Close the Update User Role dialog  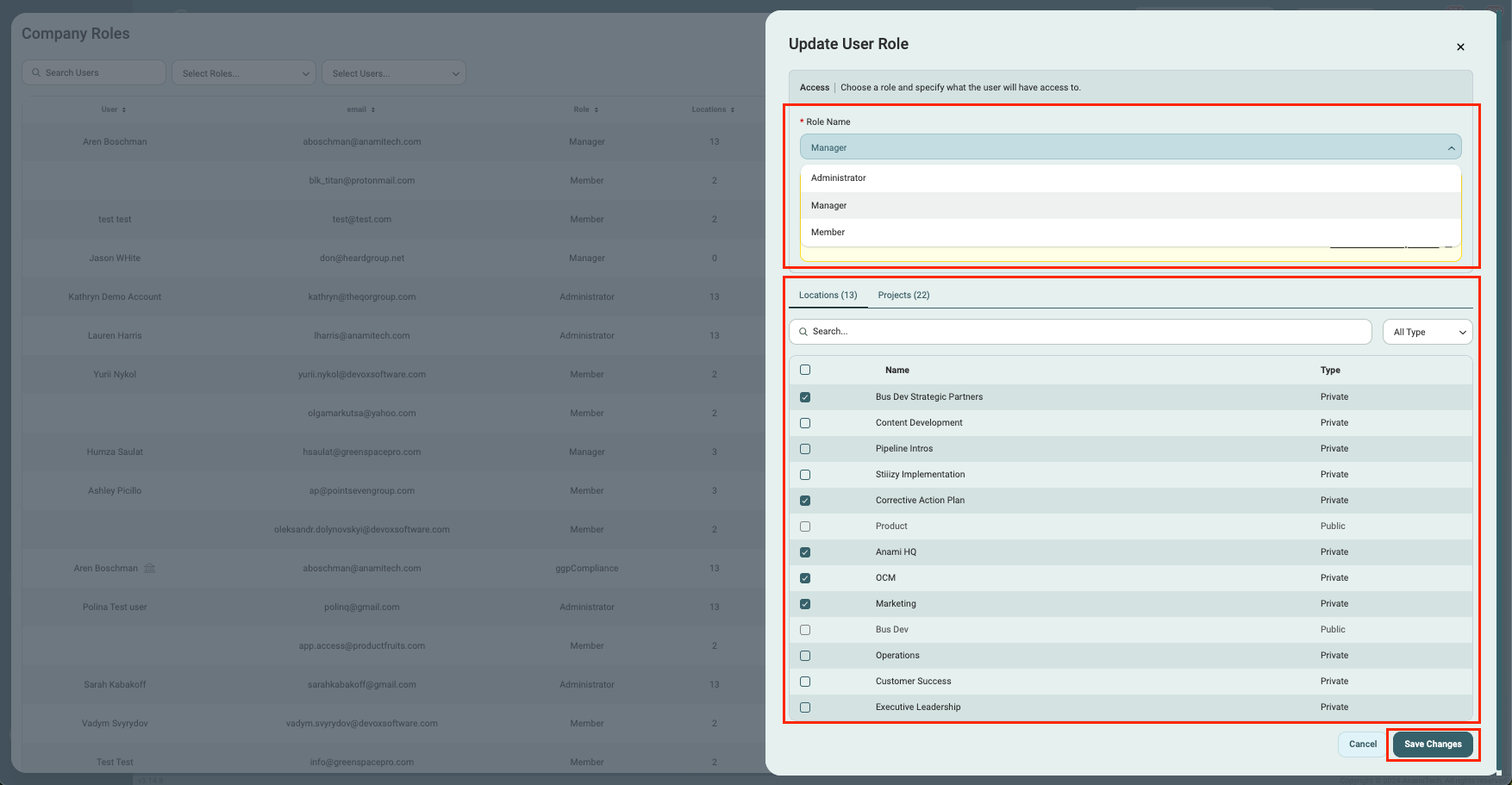click(1460, 47)
